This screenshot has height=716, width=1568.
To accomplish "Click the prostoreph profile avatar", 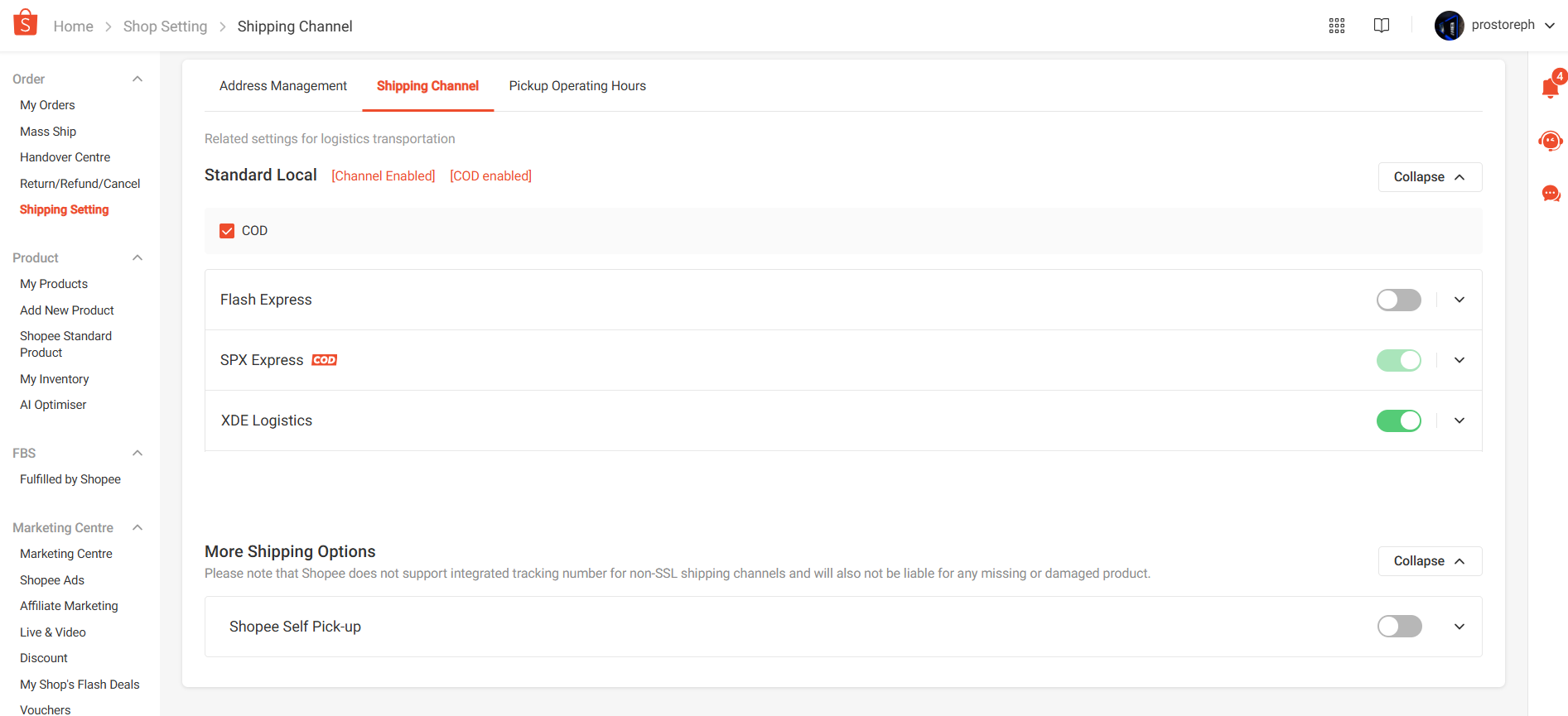I will (1450, 26).
